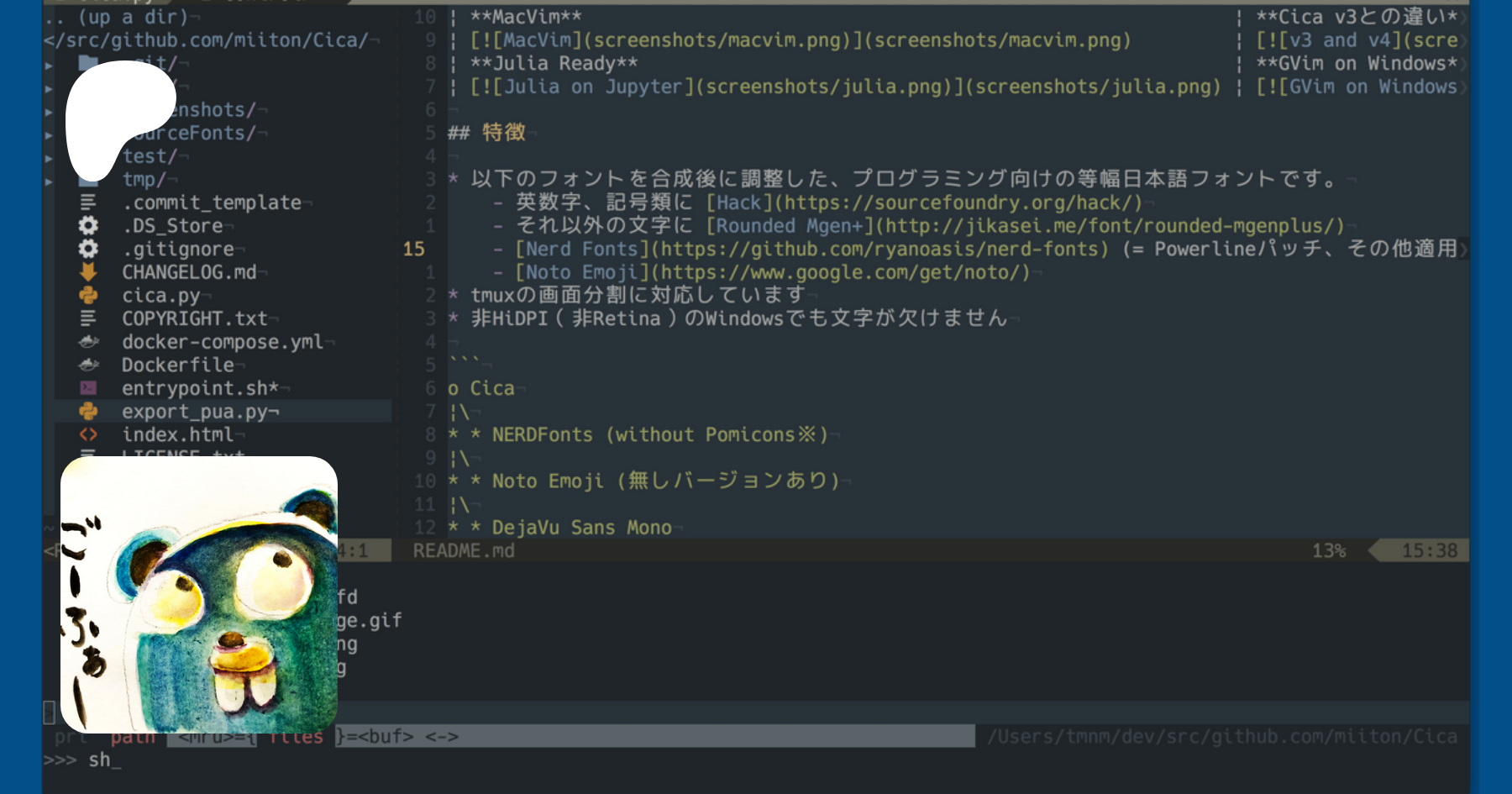The height and width of the screenshot is (794, 1512).
Task: Click the gopher cartoon image overlay
Action: 199,595
